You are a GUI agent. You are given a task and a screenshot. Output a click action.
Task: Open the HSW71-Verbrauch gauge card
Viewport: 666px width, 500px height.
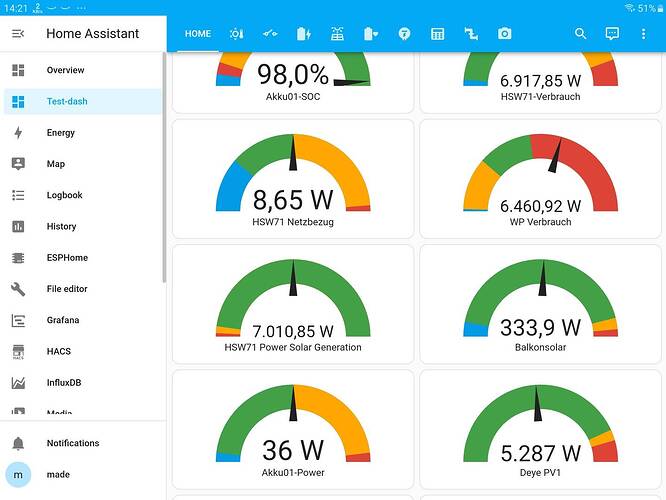coord(540,83)
